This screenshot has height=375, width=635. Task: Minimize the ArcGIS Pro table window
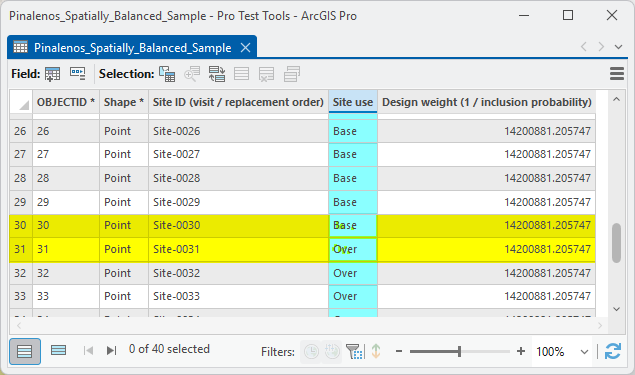tap(524, 15)
